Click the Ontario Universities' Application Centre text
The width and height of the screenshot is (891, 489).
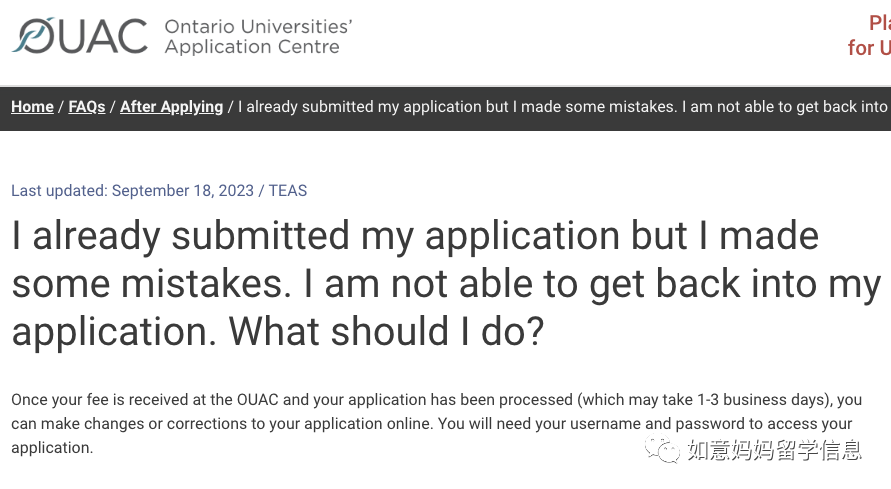click(259, 36)
